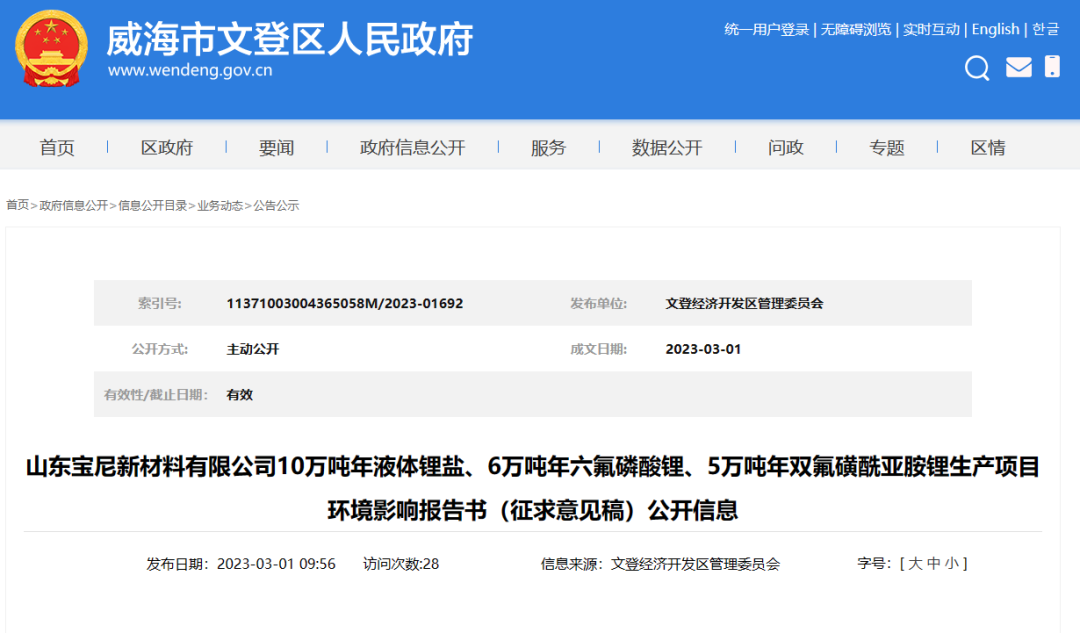The height and width of the screenshot is (633, 1080).
Task: Click the 公开方式 field label
Action: pyautogui.click(x=160, y=349)
